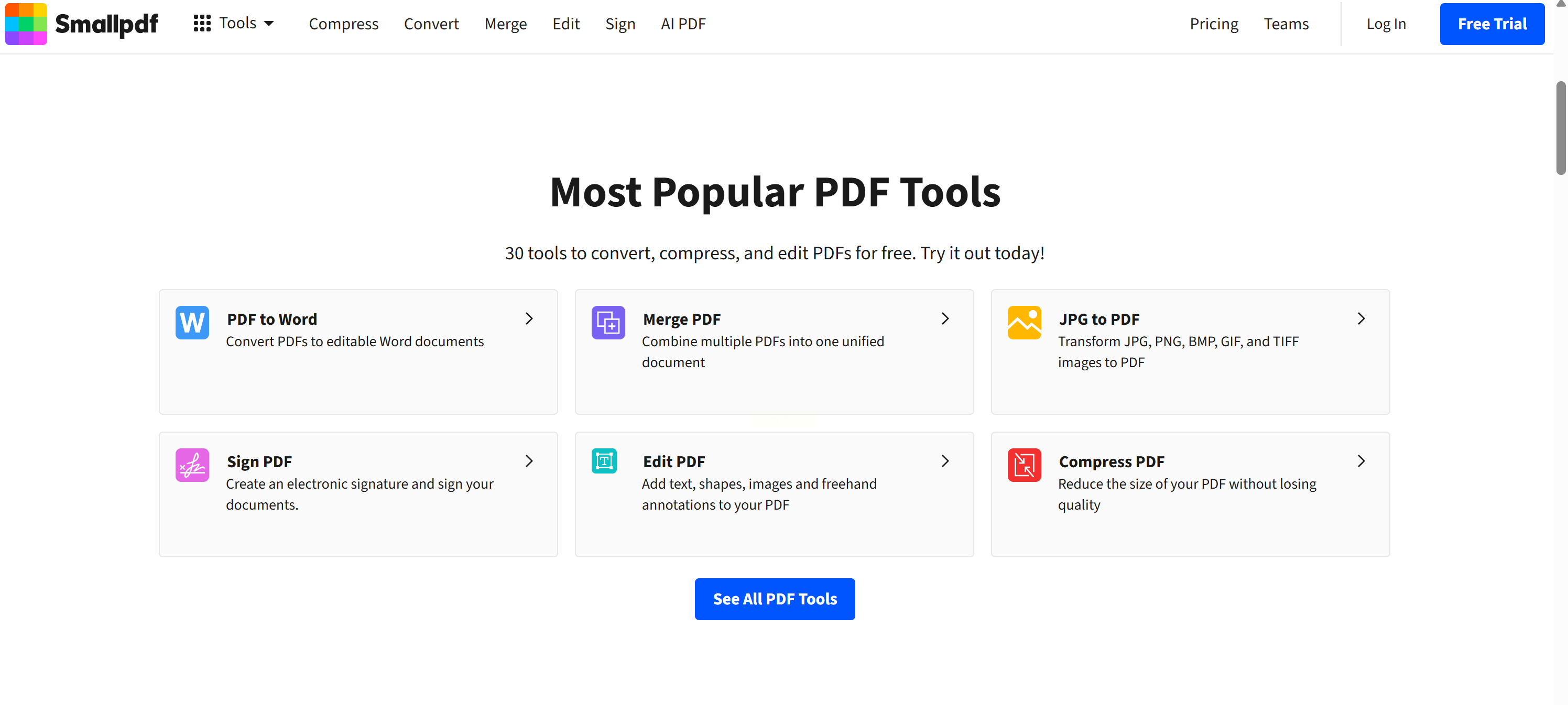This screenshot has width=1568, height=705.
Task: Click the Smallpdf wordmark text
Action: (x=106, y=24)
